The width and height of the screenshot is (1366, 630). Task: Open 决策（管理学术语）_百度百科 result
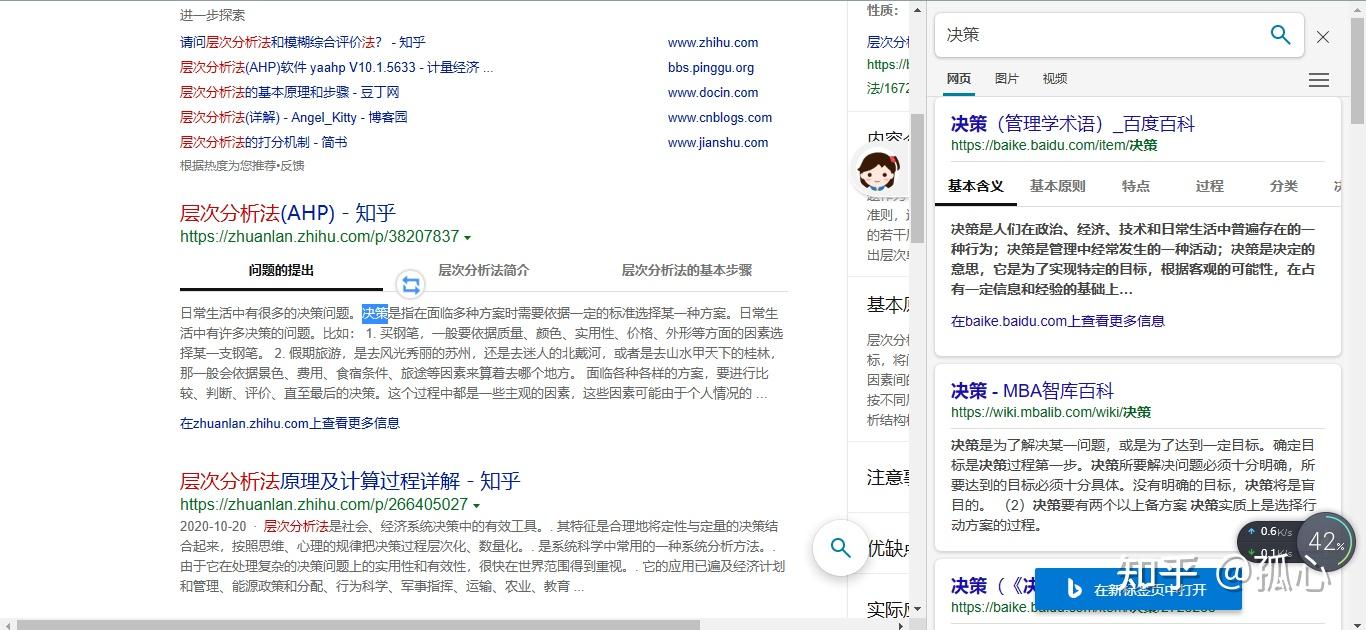pyautogui.click(x=1073, y=124)
